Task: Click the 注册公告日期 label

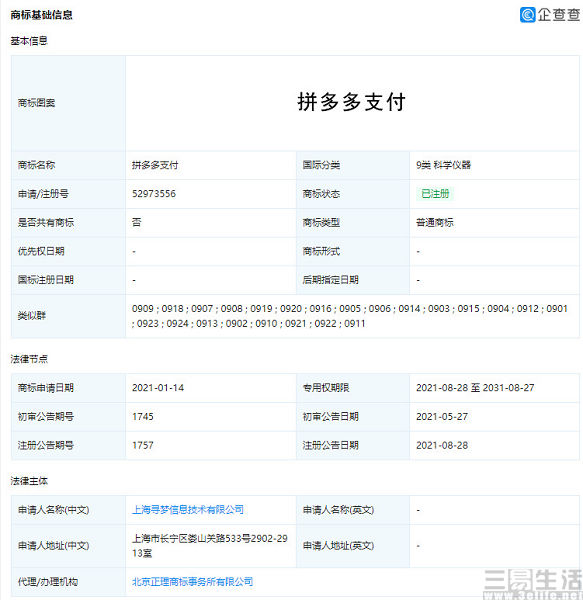Action: (331, 445)
